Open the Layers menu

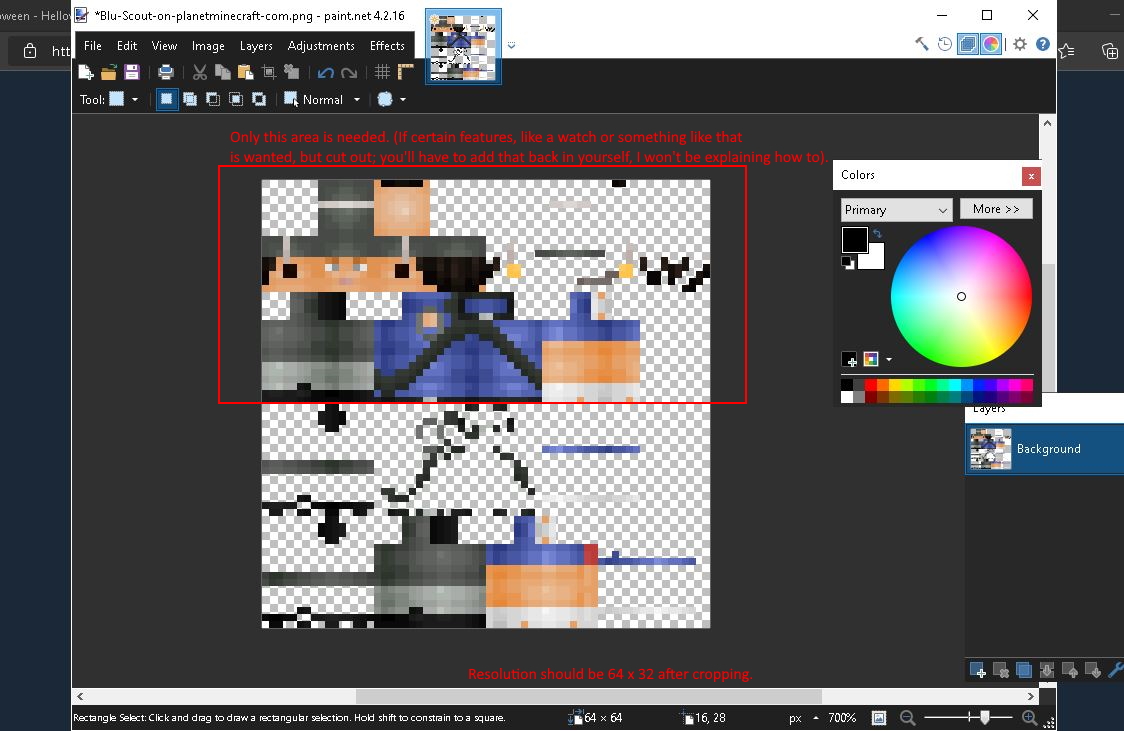[256, 46]
